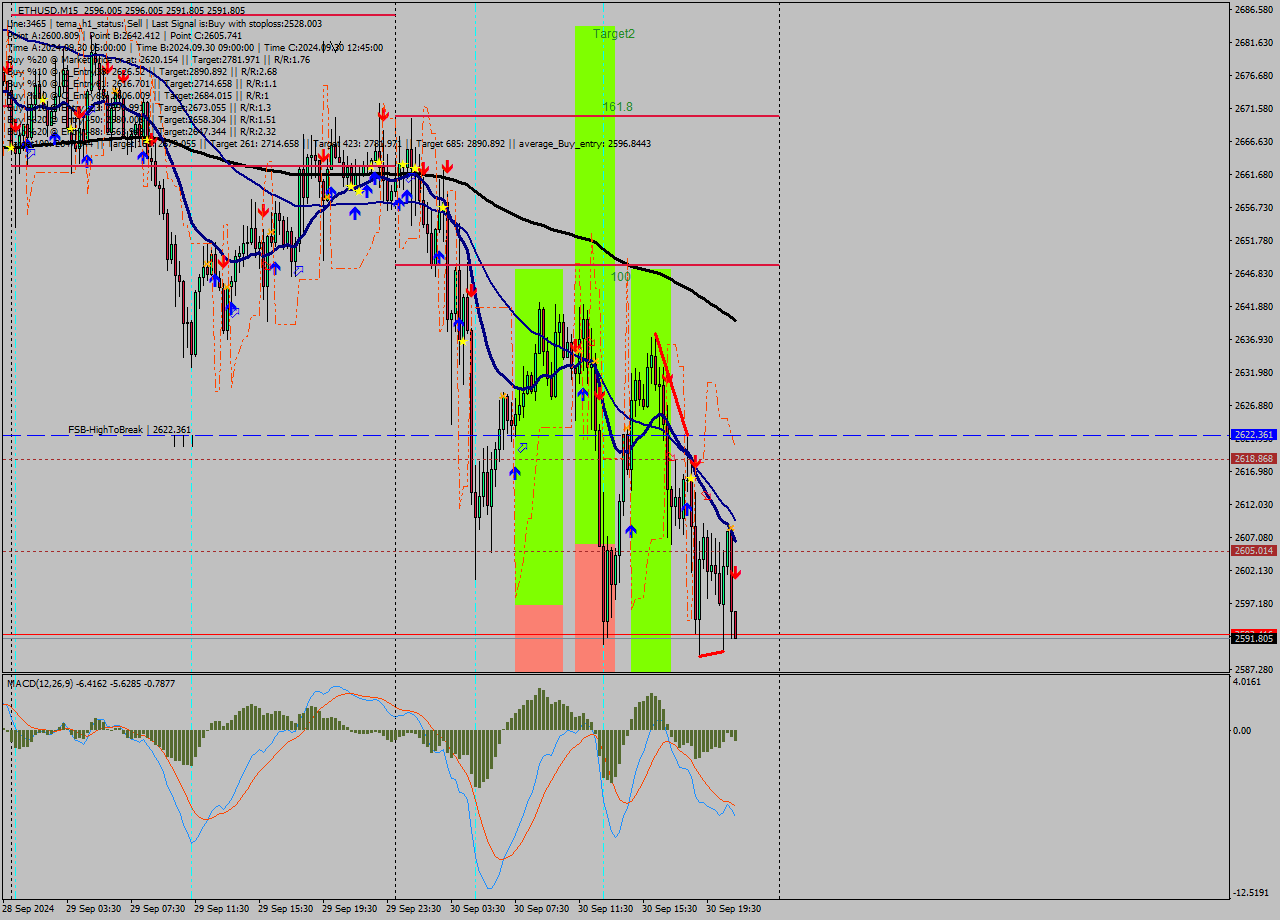Click the 29 Sep 15:30 time label

pyautogui.click(x=286, y=909)
